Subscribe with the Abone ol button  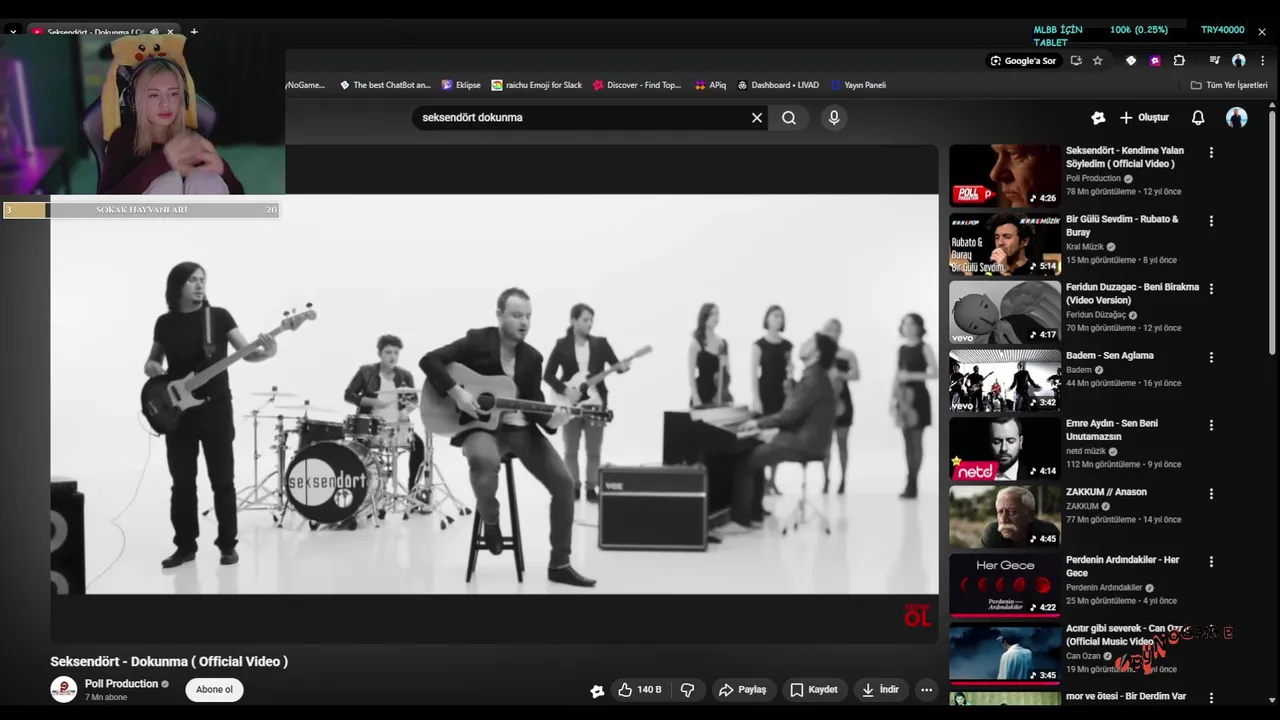pos(214,690)
